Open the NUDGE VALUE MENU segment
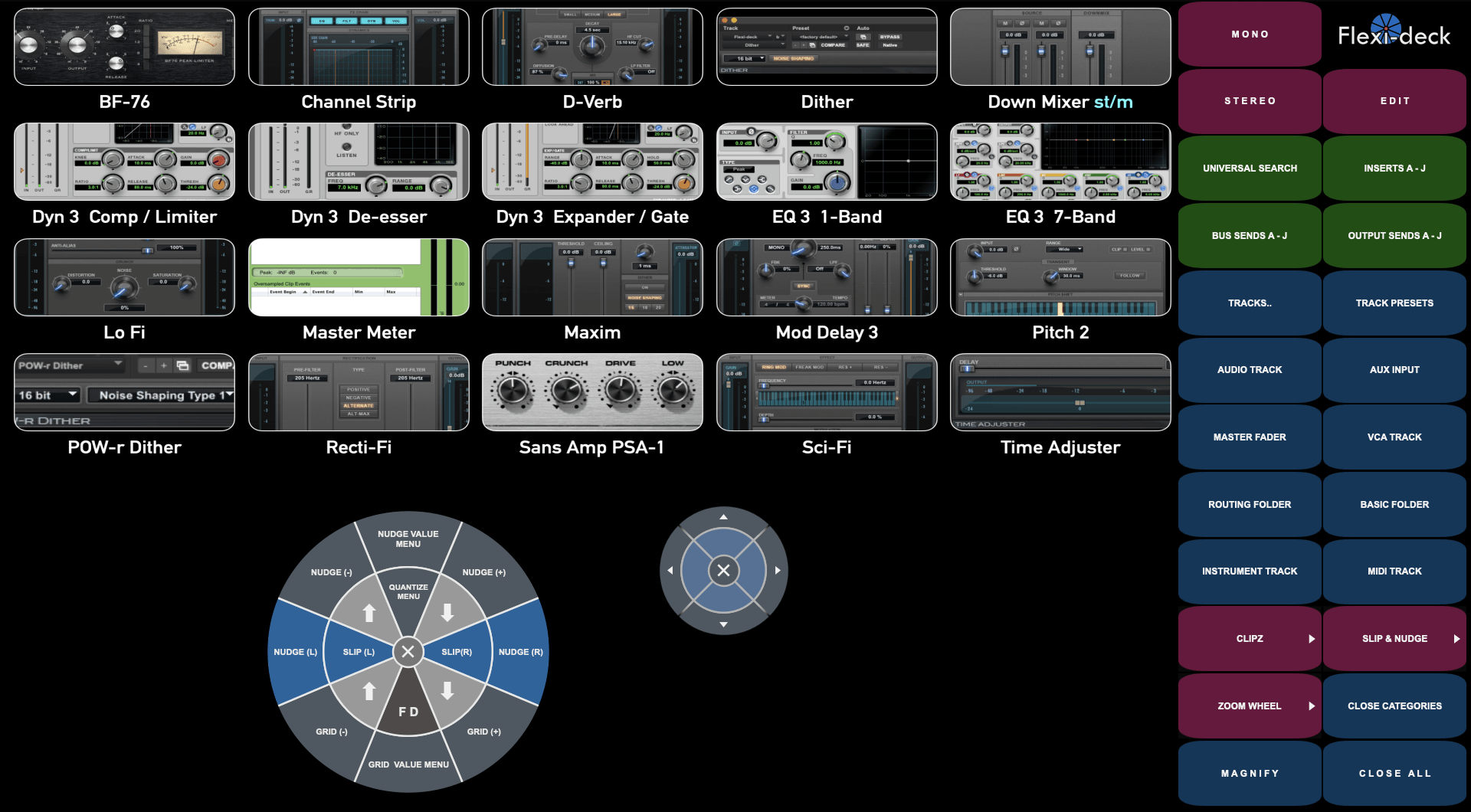The width and height of the screenshot is (1471, 812). (408, 539)
